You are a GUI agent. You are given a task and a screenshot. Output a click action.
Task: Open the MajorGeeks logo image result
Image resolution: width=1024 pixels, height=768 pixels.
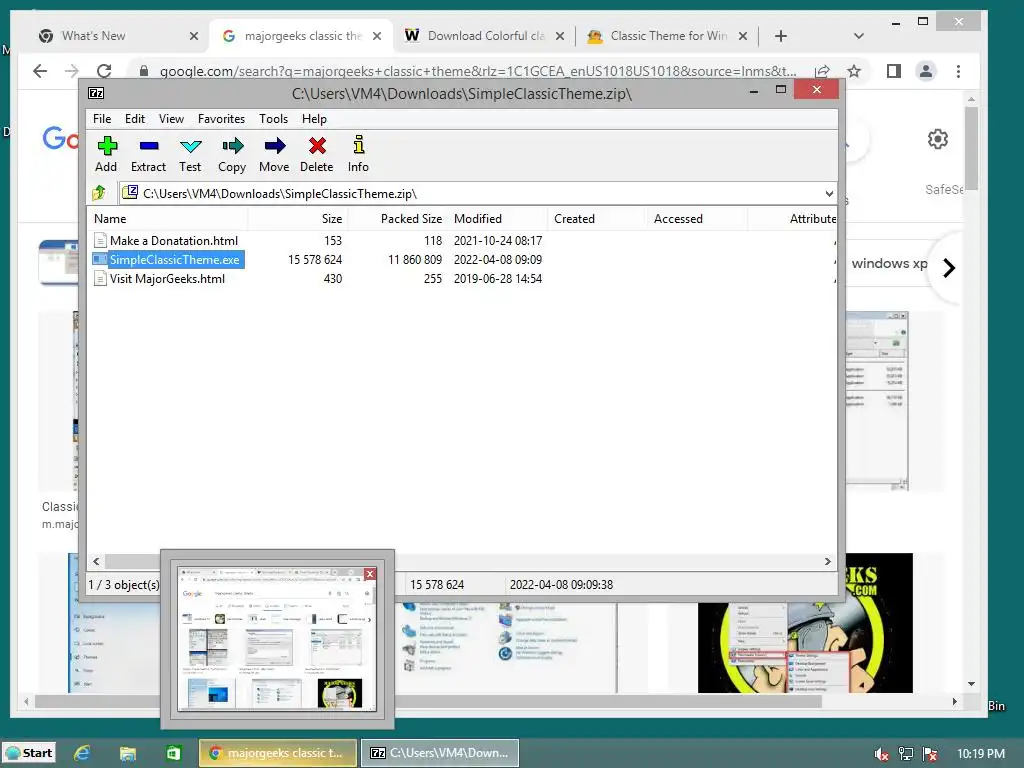point(805,623)
